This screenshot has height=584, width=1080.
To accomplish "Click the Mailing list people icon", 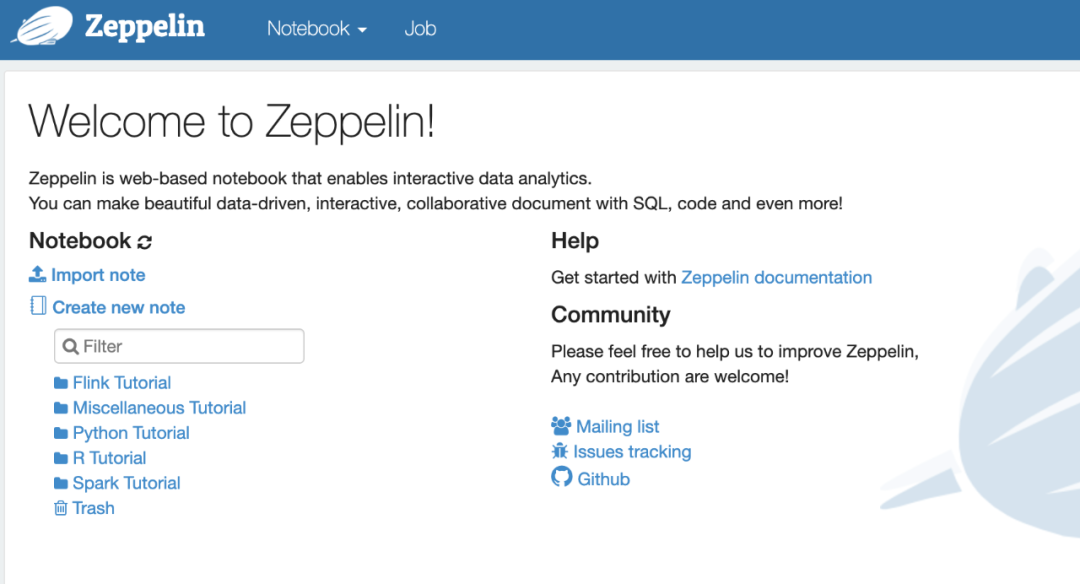I will tap(561, 426).
